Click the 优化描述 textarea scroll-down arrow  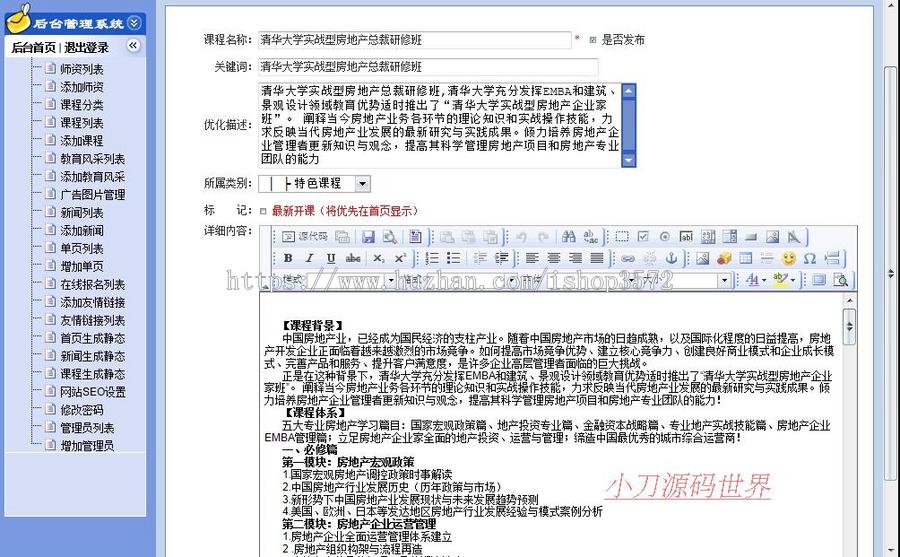[629, 160]
